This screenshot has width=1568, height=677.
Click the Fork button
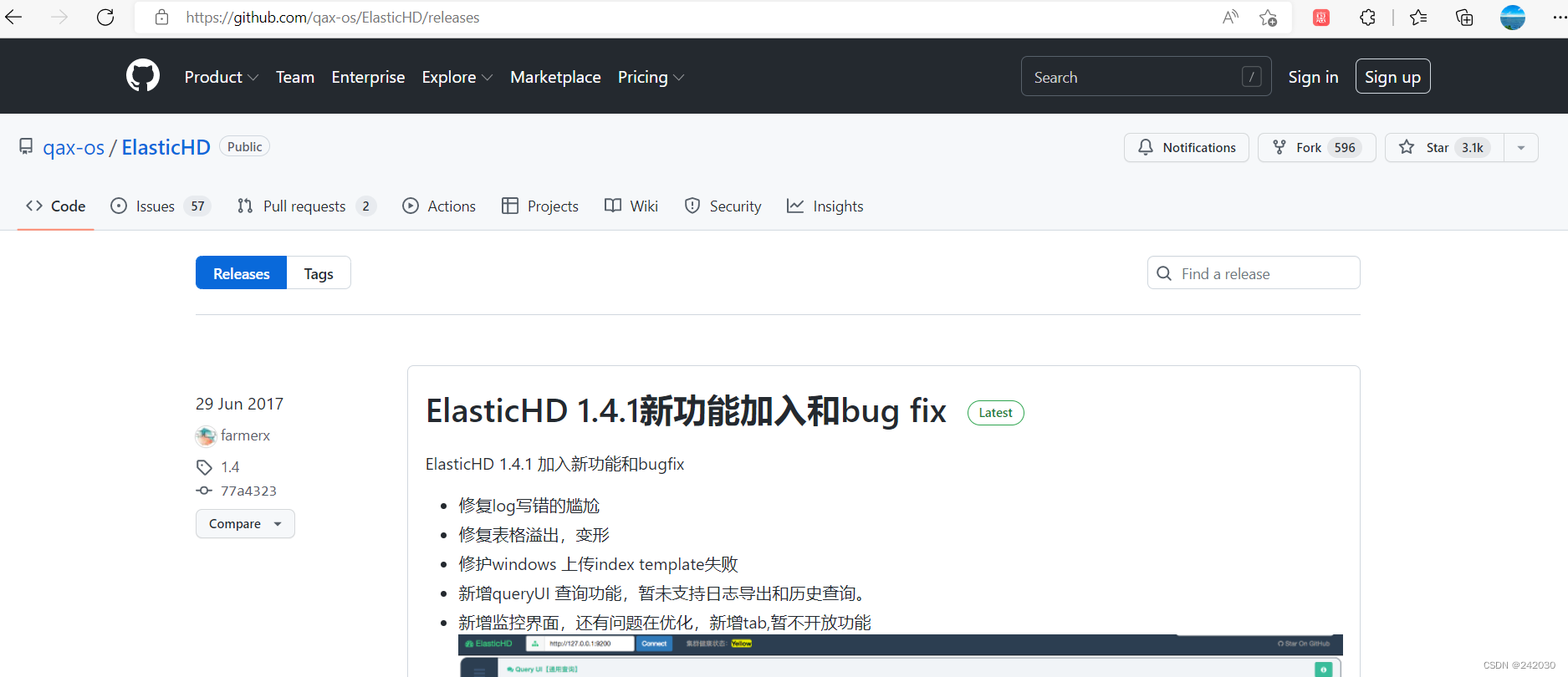point(1317,147)
